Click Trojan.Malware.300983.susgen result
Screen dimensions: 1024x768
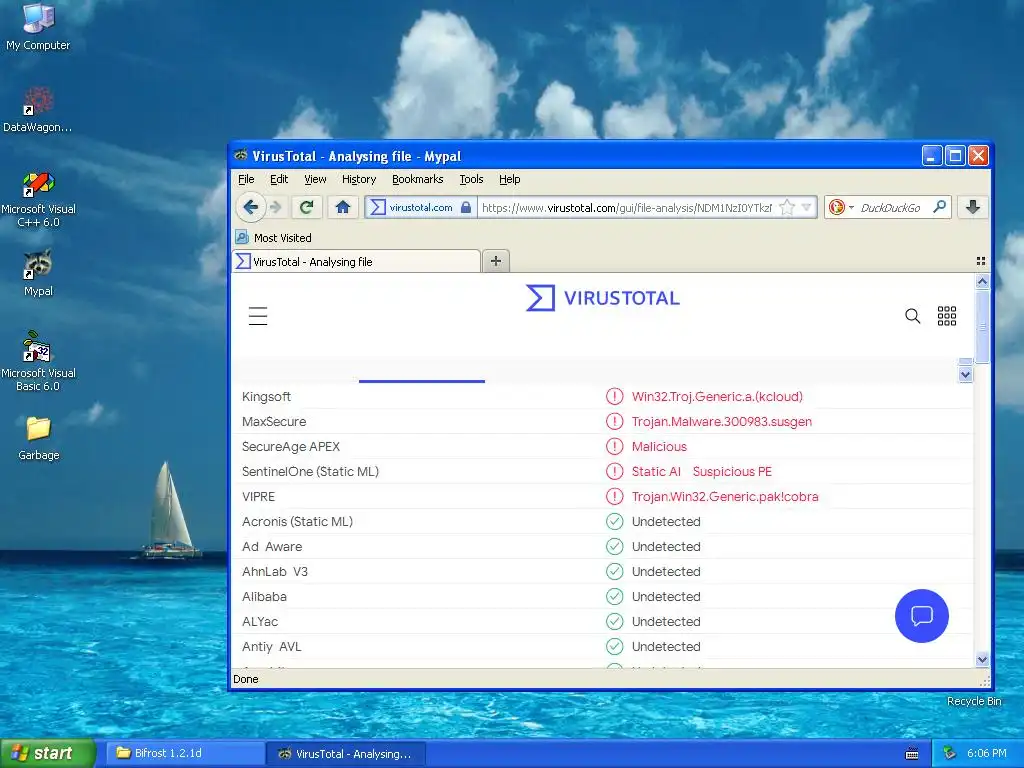point(722,421)
